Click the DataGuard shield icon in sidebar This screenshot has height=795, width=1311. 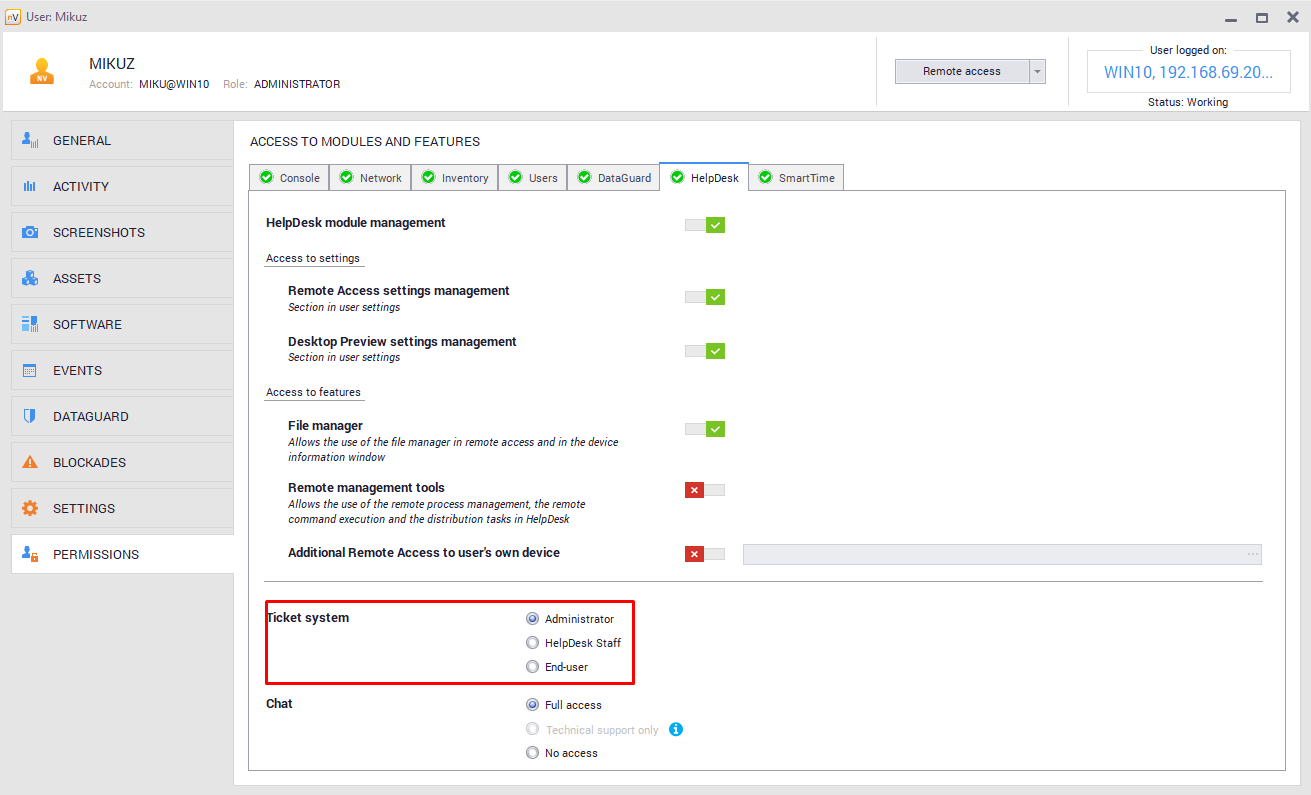tap(30, 416)
